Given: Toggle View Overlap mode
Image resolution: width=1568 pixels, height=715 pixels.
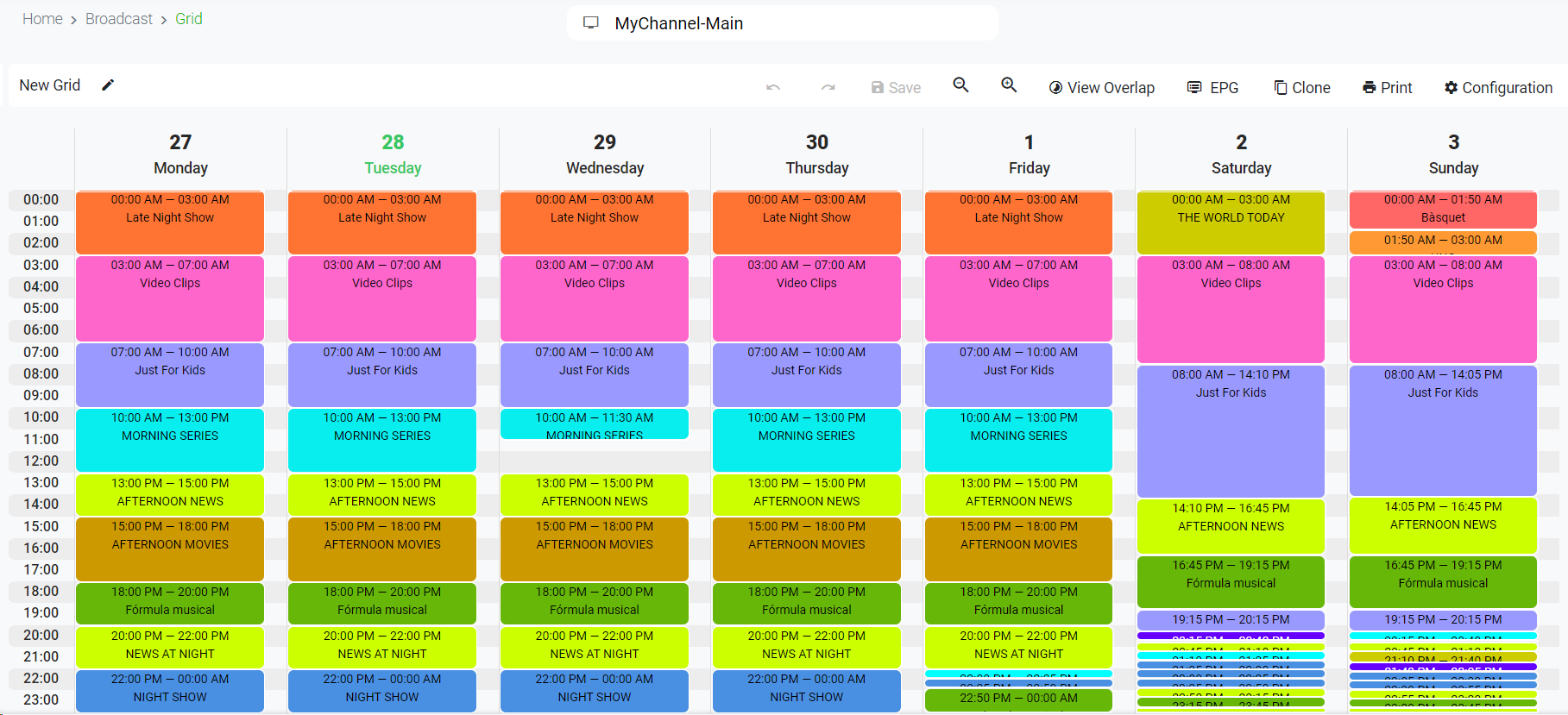Looking at the screenshot, I should [1101, 88].
